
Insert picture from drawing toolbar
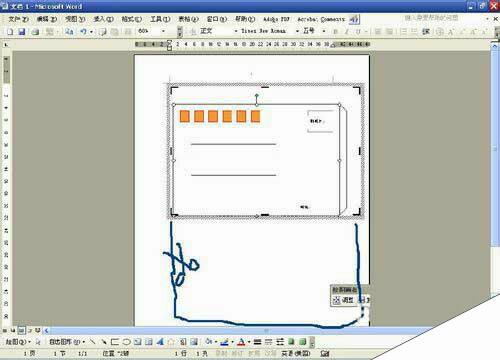tap(194, 342)
